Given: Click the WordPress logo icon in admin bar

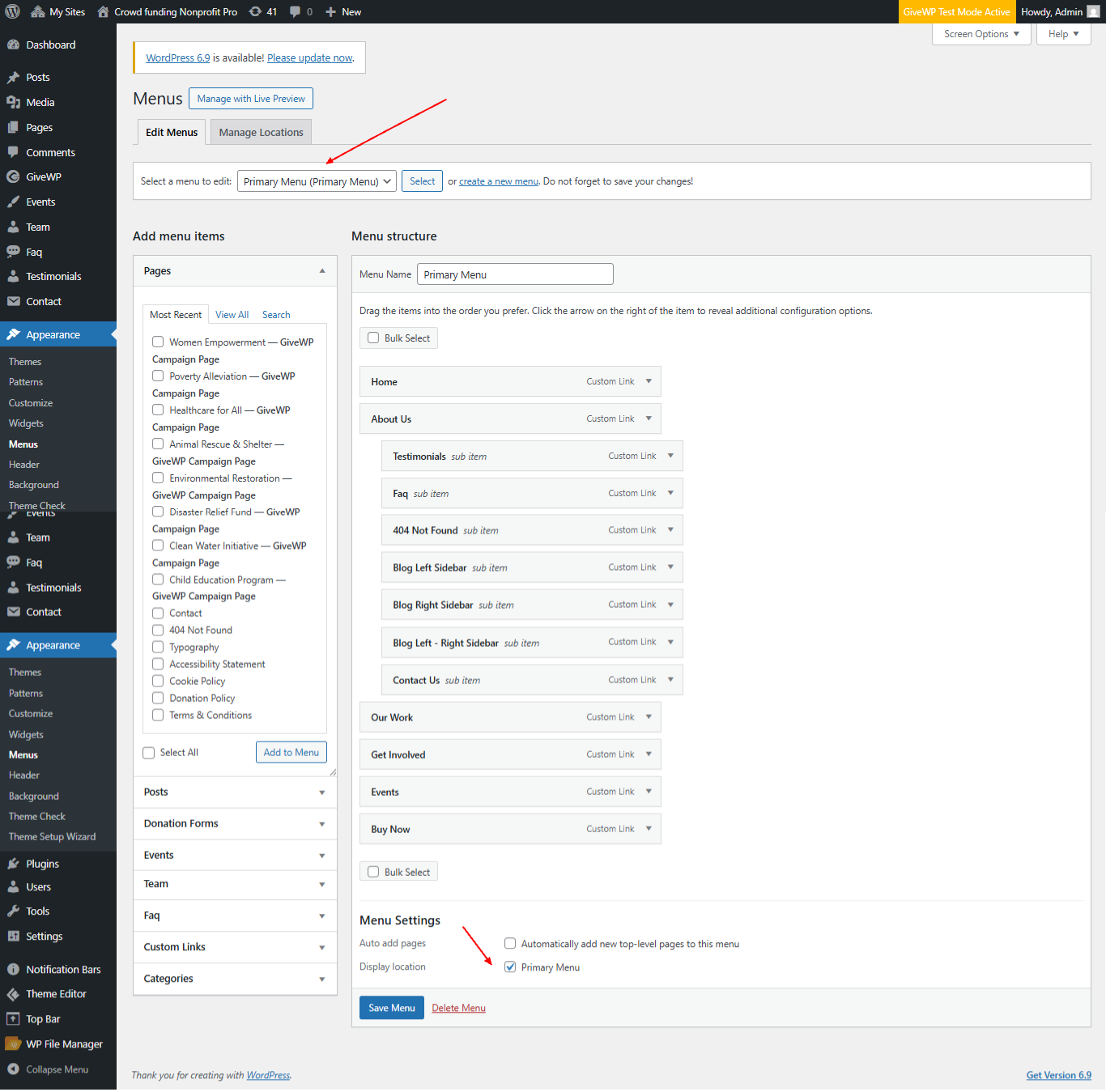Looking at the screenshot, I should [12, 11].
